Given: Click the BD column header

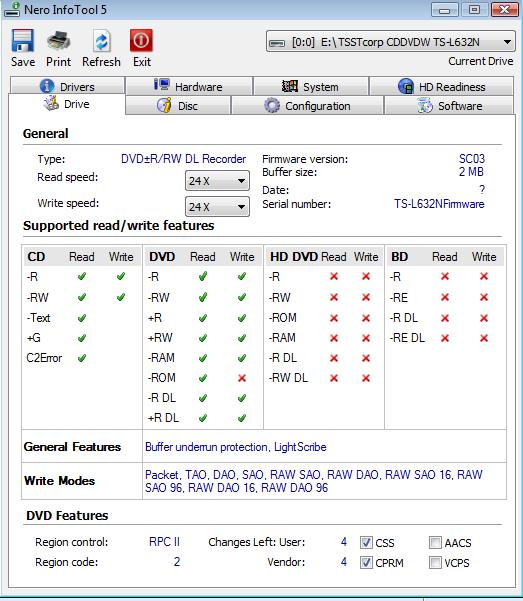Looking at the screenshot, I should 399,256.
